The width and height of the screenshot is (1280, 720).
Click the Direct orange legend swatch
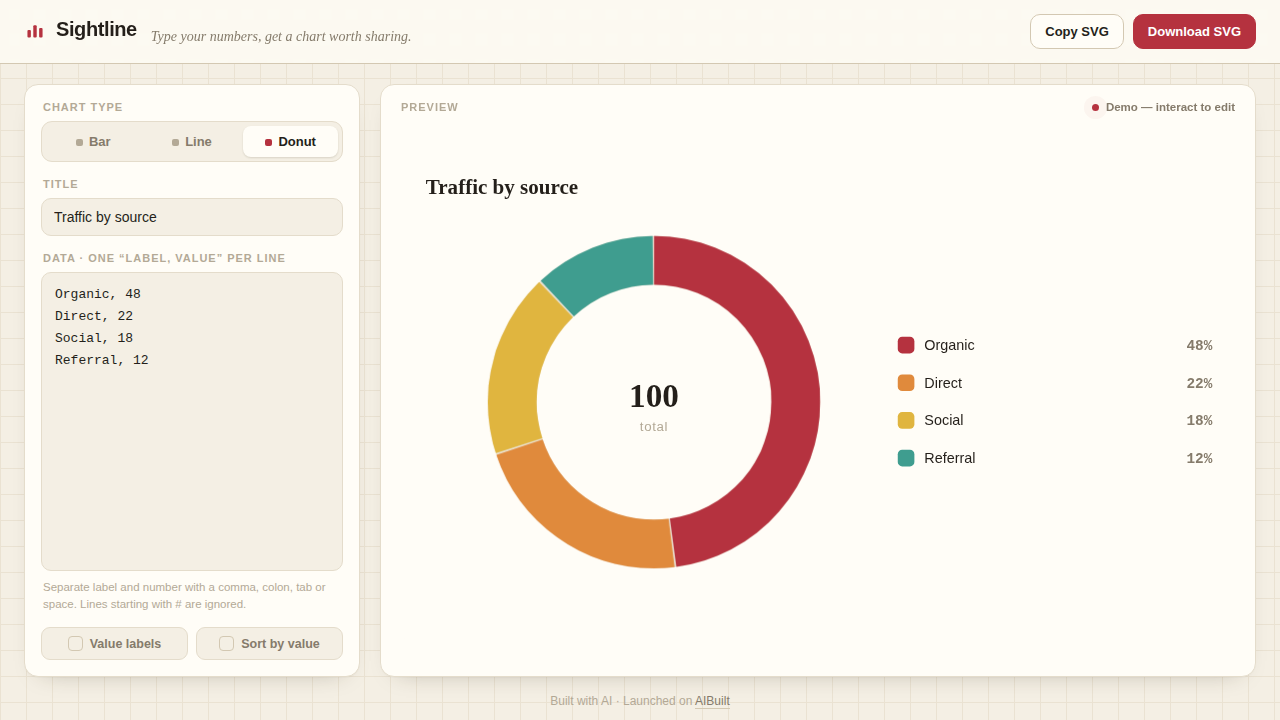pyautogui.click(x=906, y=383)
